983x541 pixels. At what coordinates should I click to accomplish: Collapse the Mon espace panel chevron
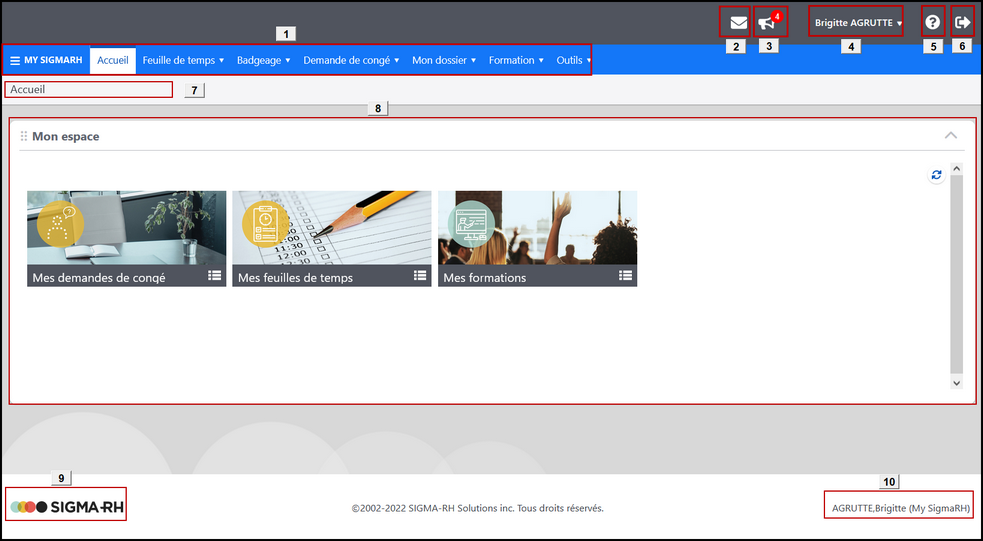pos(950,135)
